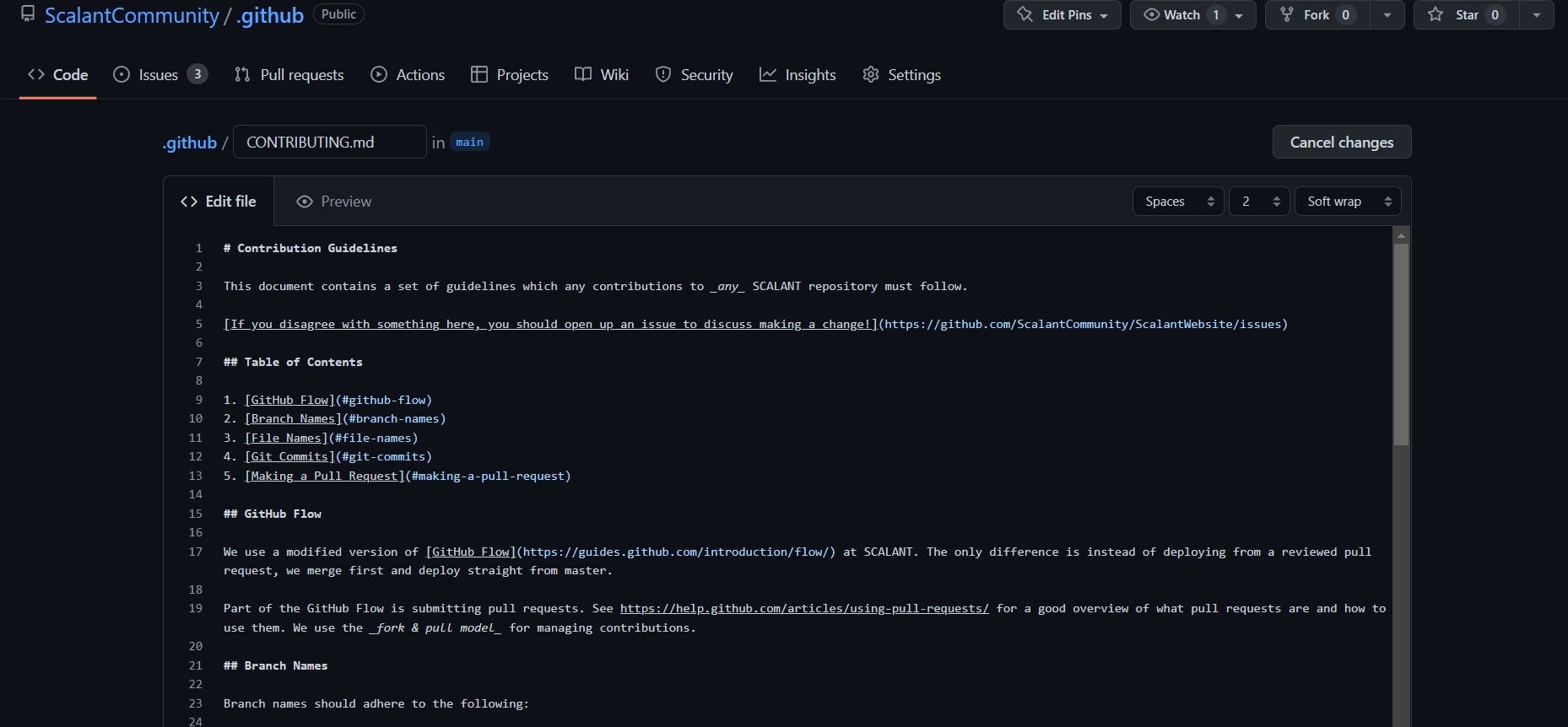1568x727 pixels.
Task: Open the Edit Pins dropdown
Action: click(x=1062, y=15)
